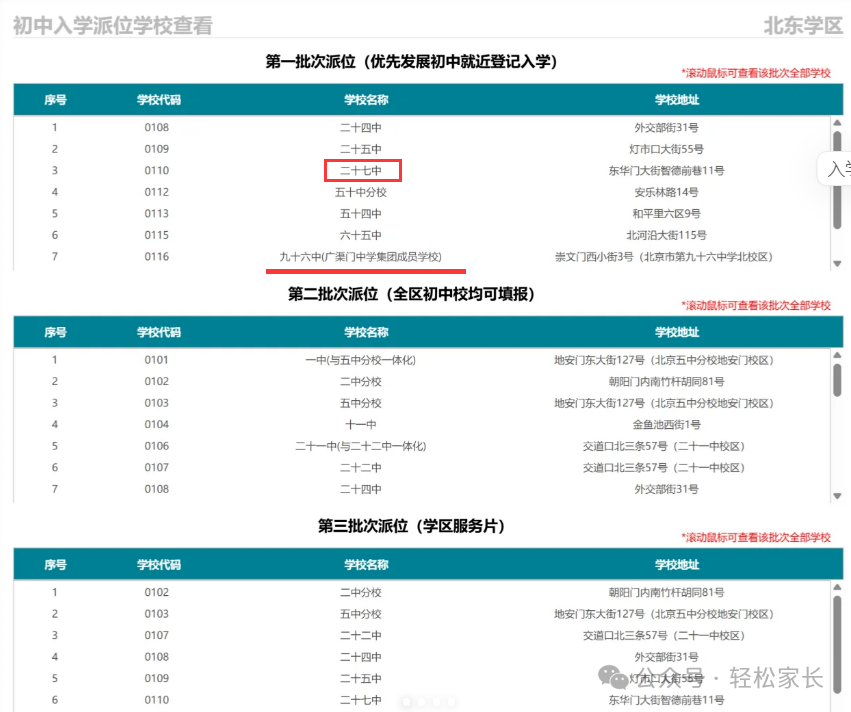Click the first batch scrollbar down arrow
The height and width of the screenshot is (712, 851).
(837, 264)
